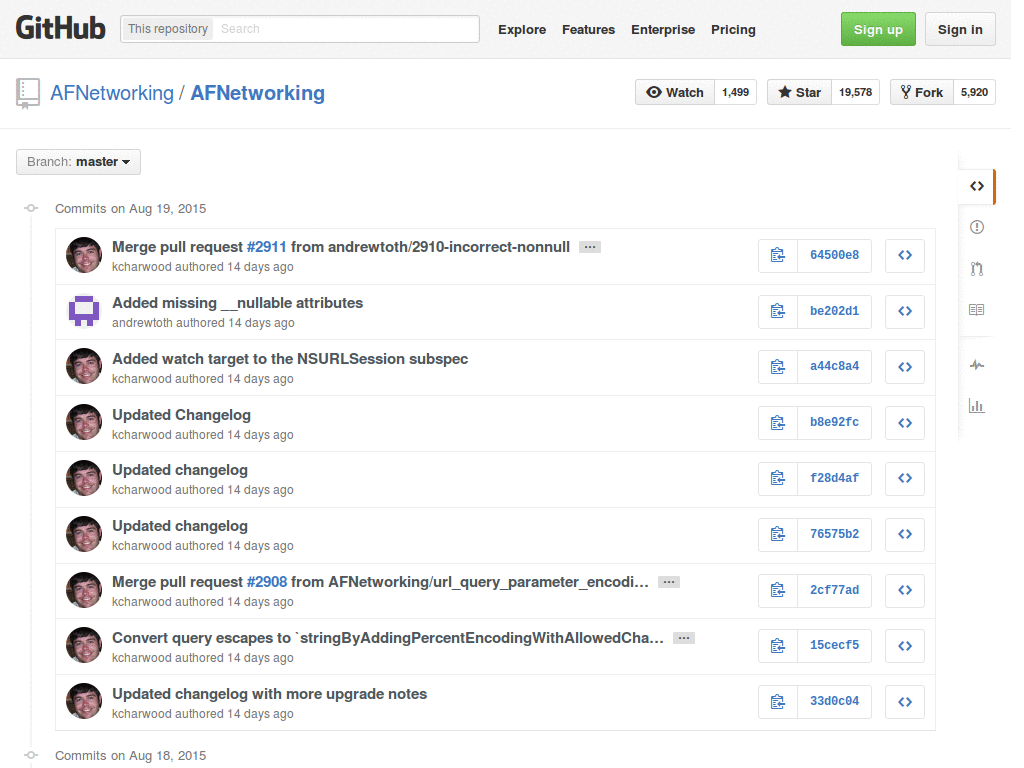The image size is (1024, 768).
Task: Open AFNetworking owner link
Action: tap(112, 93)
